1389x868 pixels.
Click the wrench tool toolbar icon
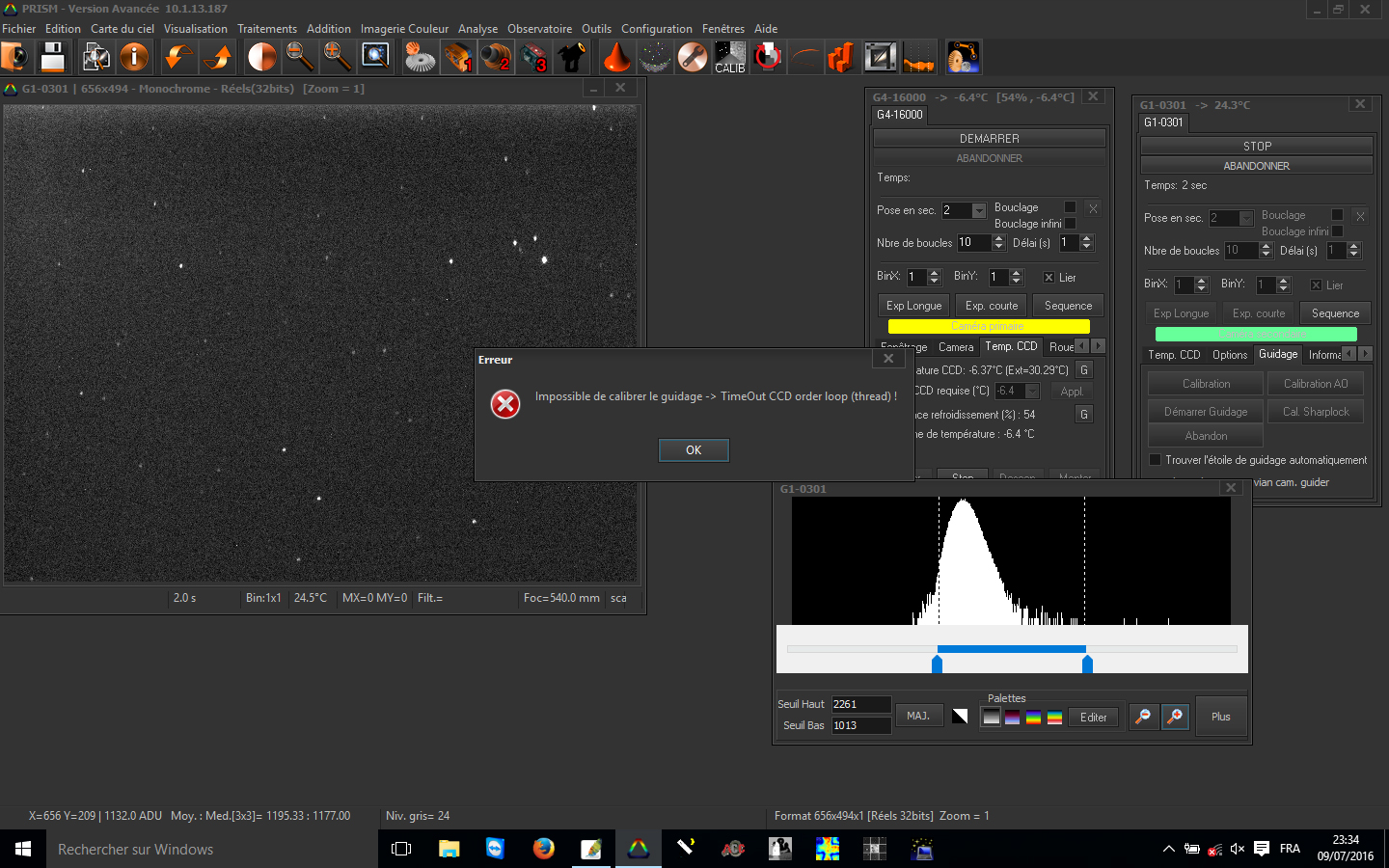pyautogui.click(x=692, y=57)
